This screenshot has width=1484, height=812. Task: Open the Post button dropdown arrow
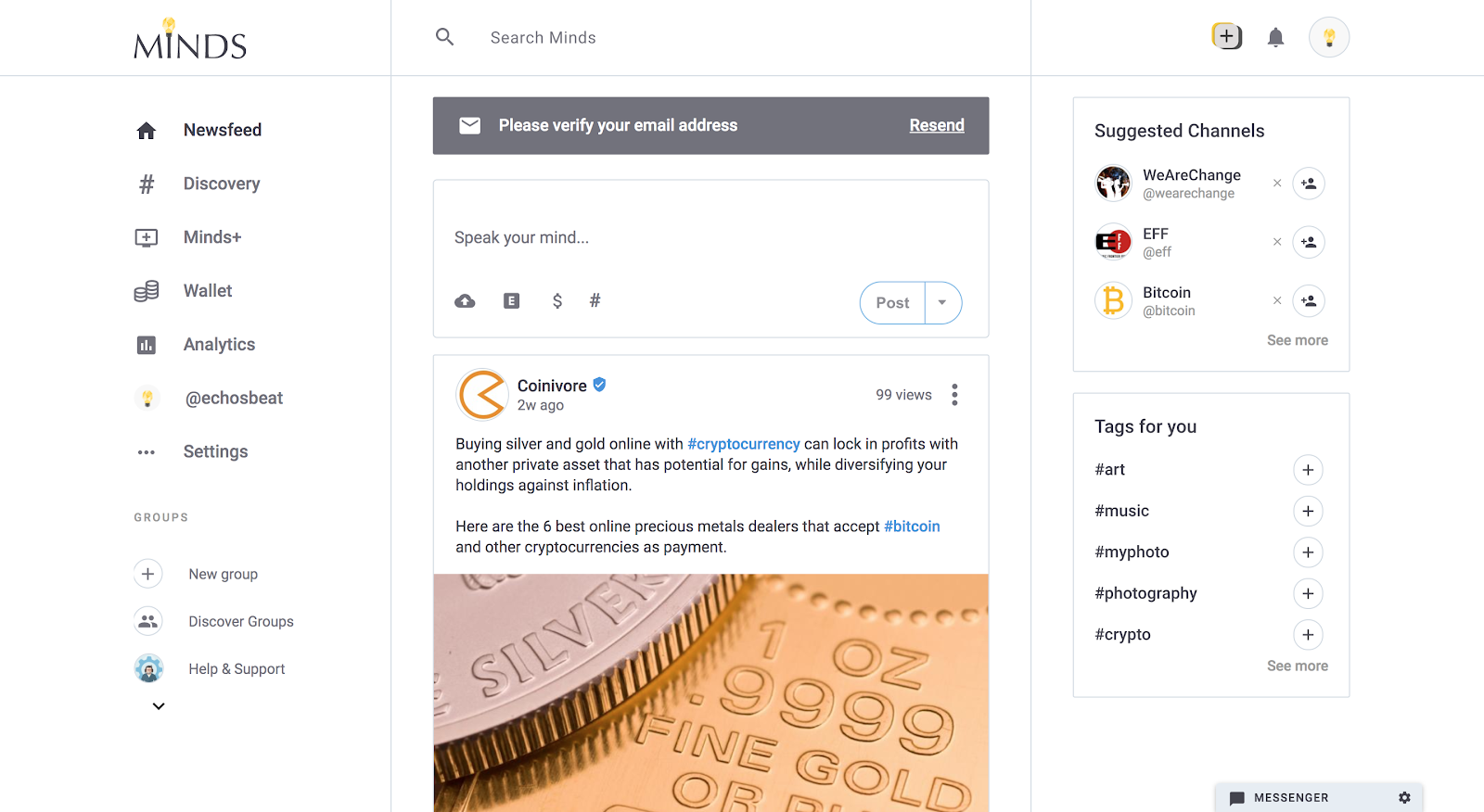[x=942, y=303]
